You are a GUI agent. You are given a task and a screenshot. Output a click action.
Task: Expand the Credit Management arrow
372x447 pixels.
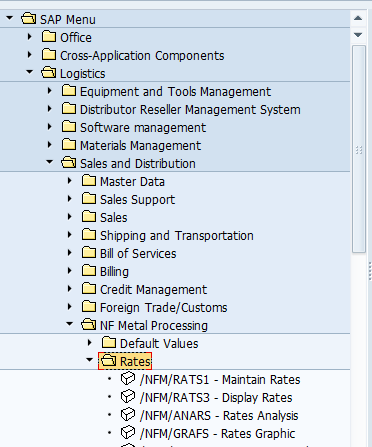(70, 288)
